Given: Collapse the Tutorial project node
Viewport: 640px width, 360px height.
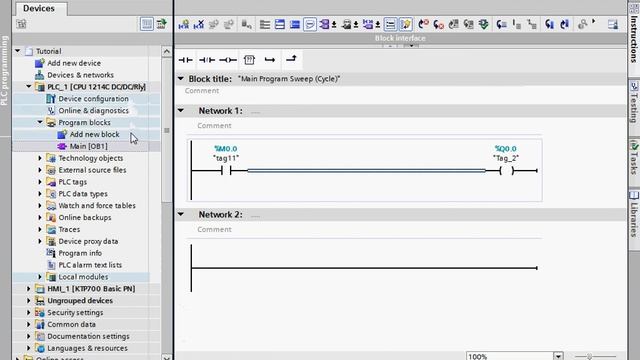Looking at the screenshot, I should tap(18, 51).
